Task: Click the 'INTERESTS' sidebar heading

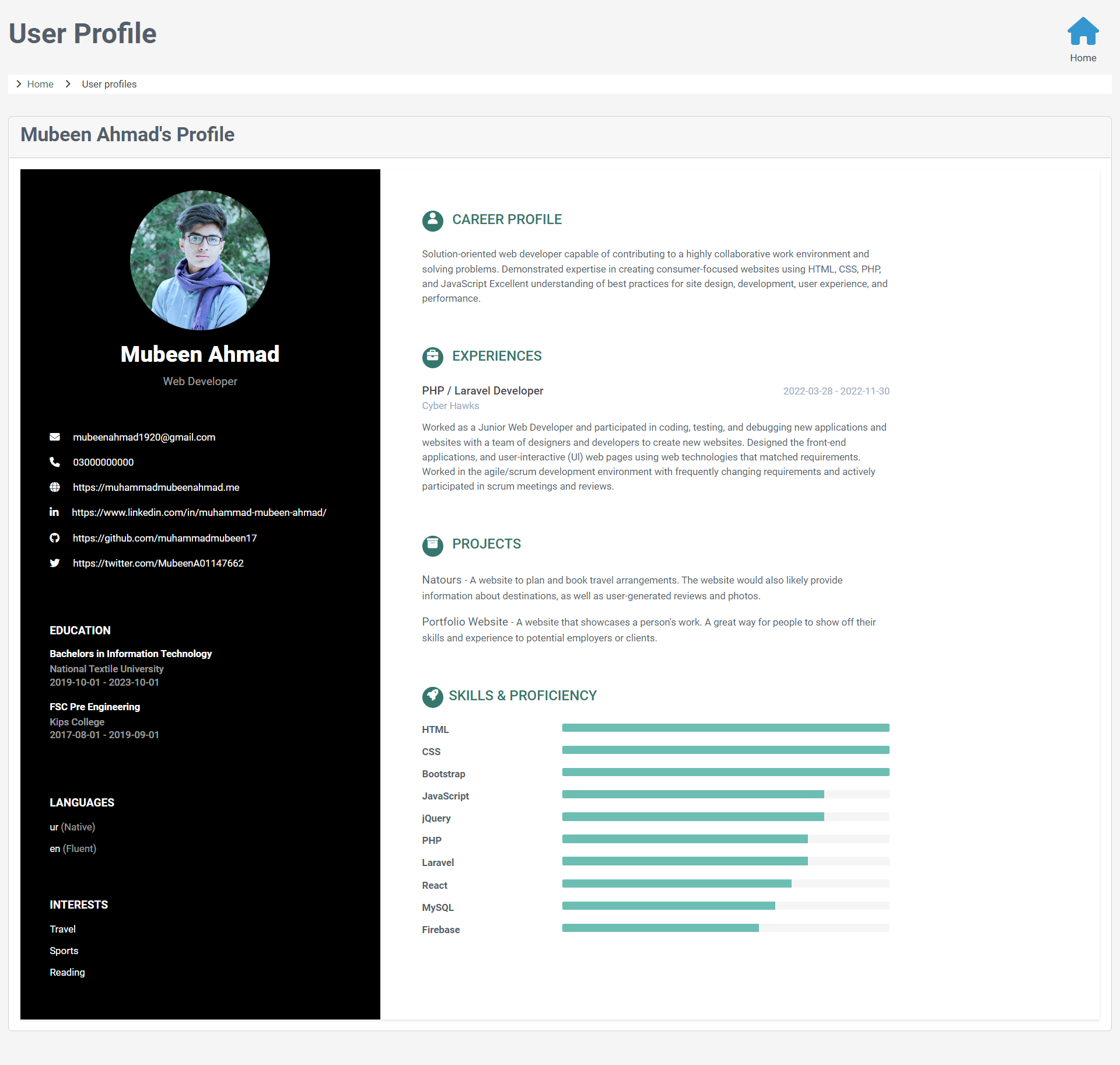Action: [79, 905]
